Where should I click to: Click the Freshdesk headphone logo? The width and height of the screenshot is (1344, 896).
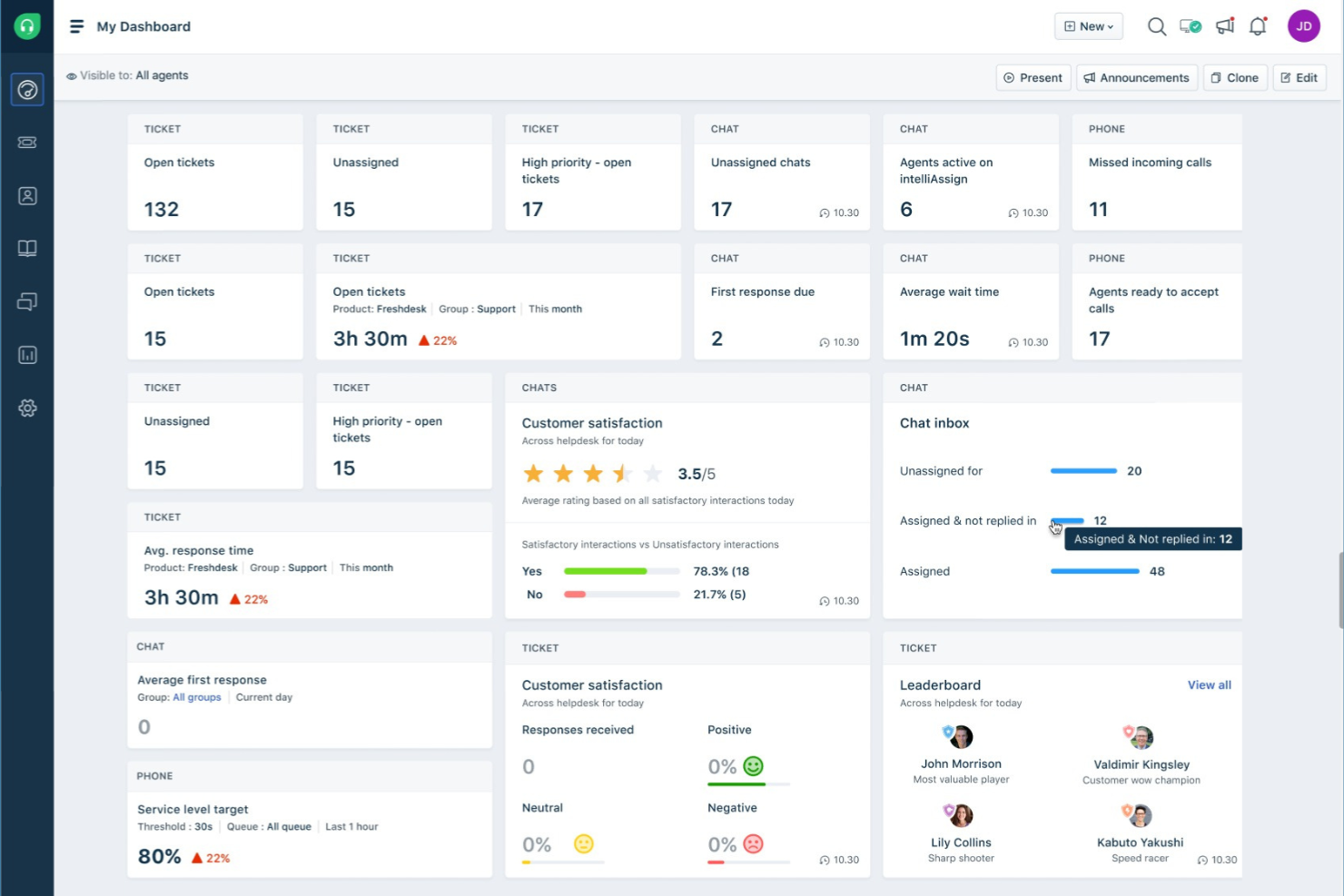(x=26, y=25)
